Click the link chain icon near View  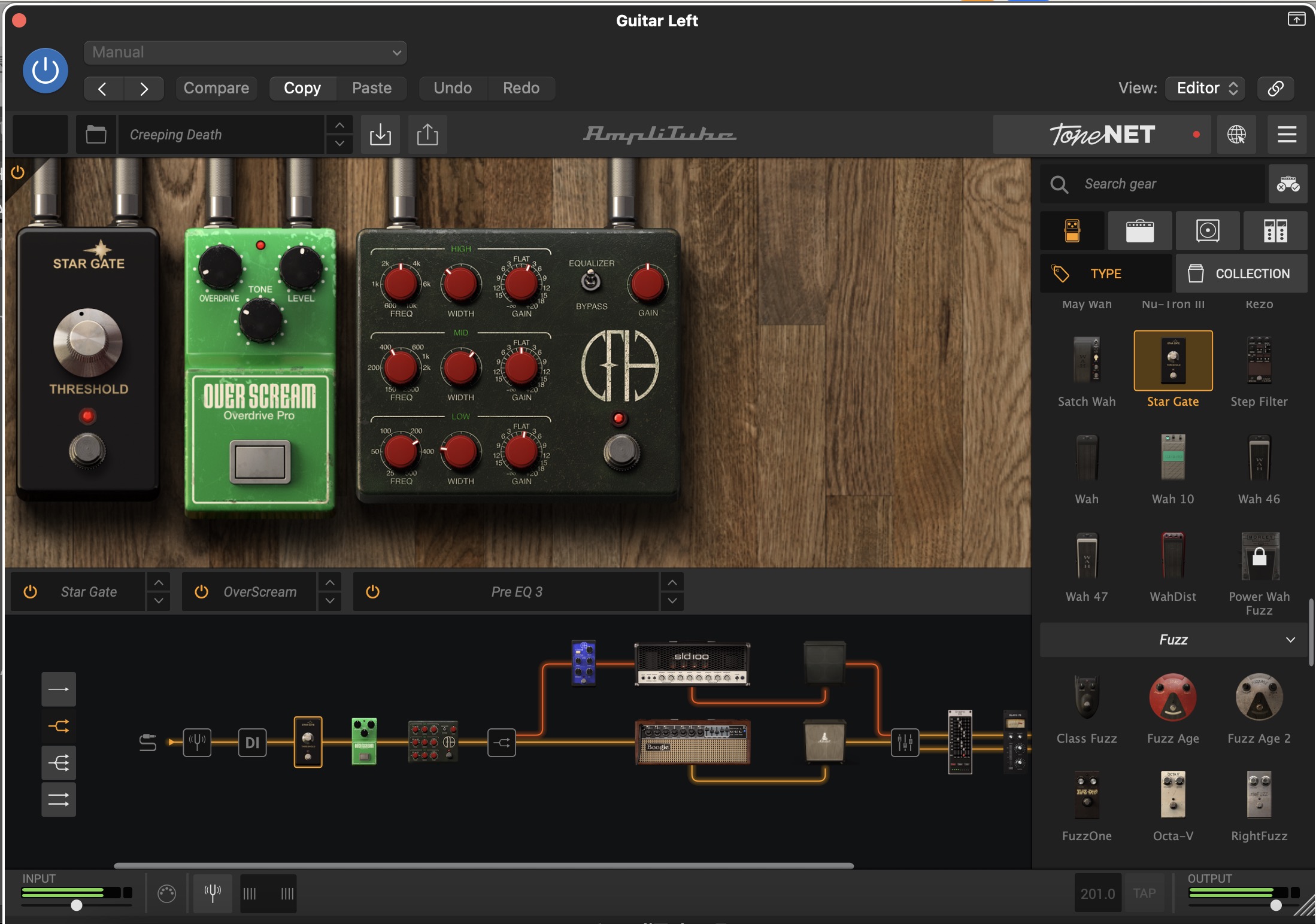tap(1275, 88)
